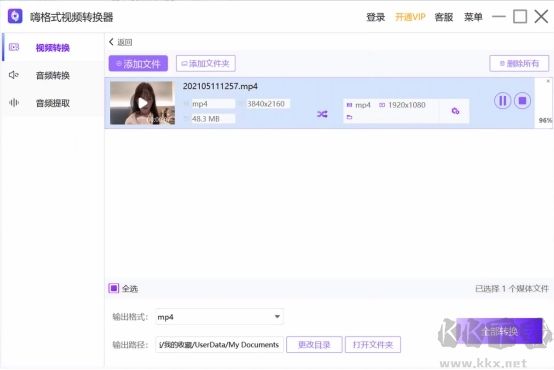
Task: Click the shuffle convert arrows icon
Action: (322, 114)
